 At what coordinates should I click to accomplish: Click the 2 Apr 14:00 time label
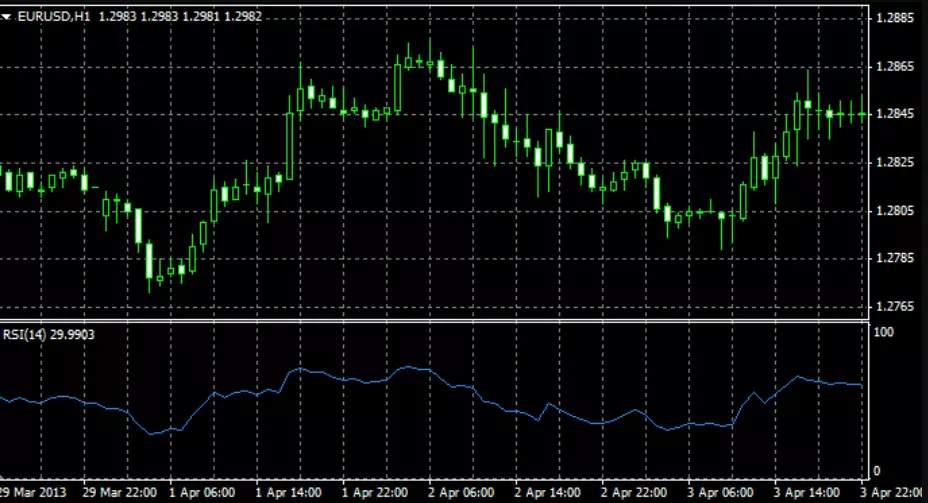point(547,492)
